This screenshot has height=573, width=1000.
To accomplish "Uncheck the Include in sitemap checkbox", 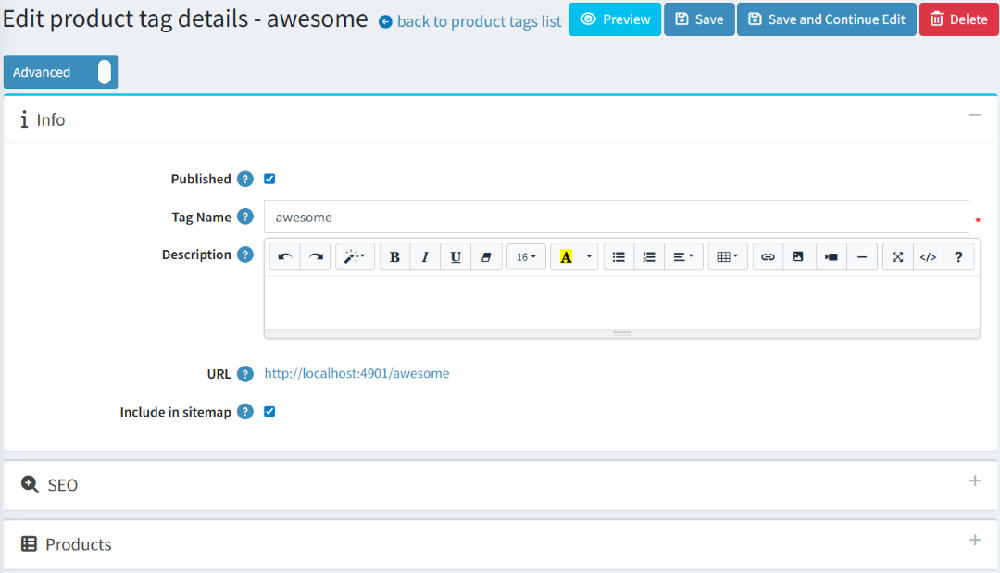I will pos(270,412).
